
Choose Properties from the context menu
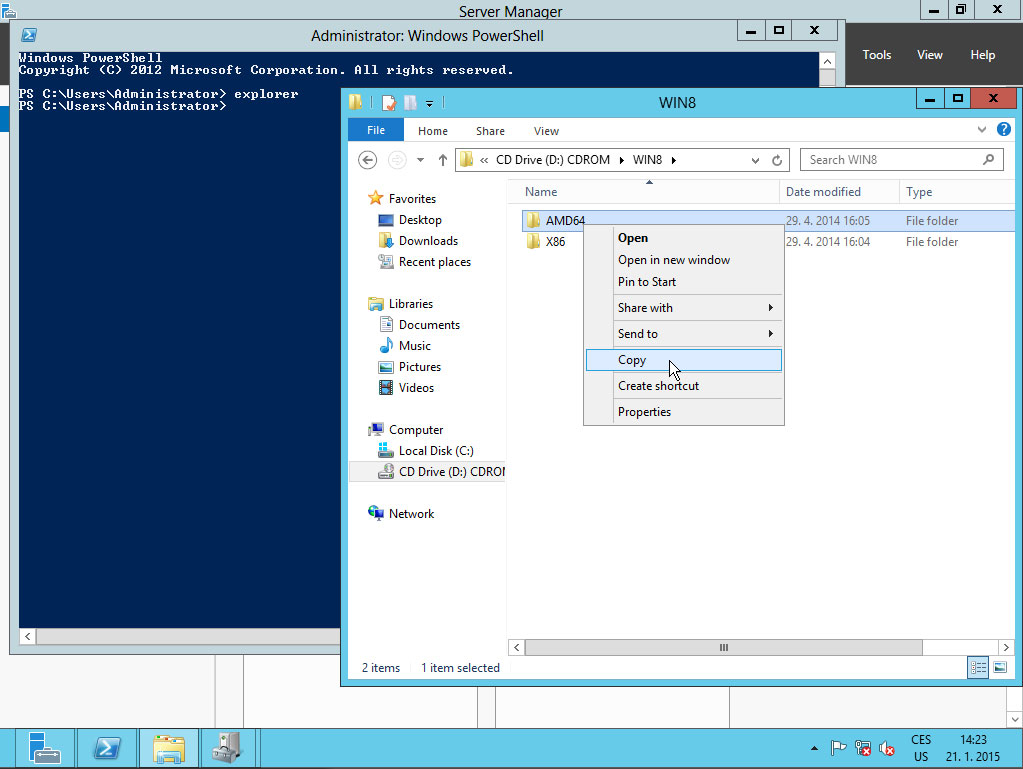[644, 412]
